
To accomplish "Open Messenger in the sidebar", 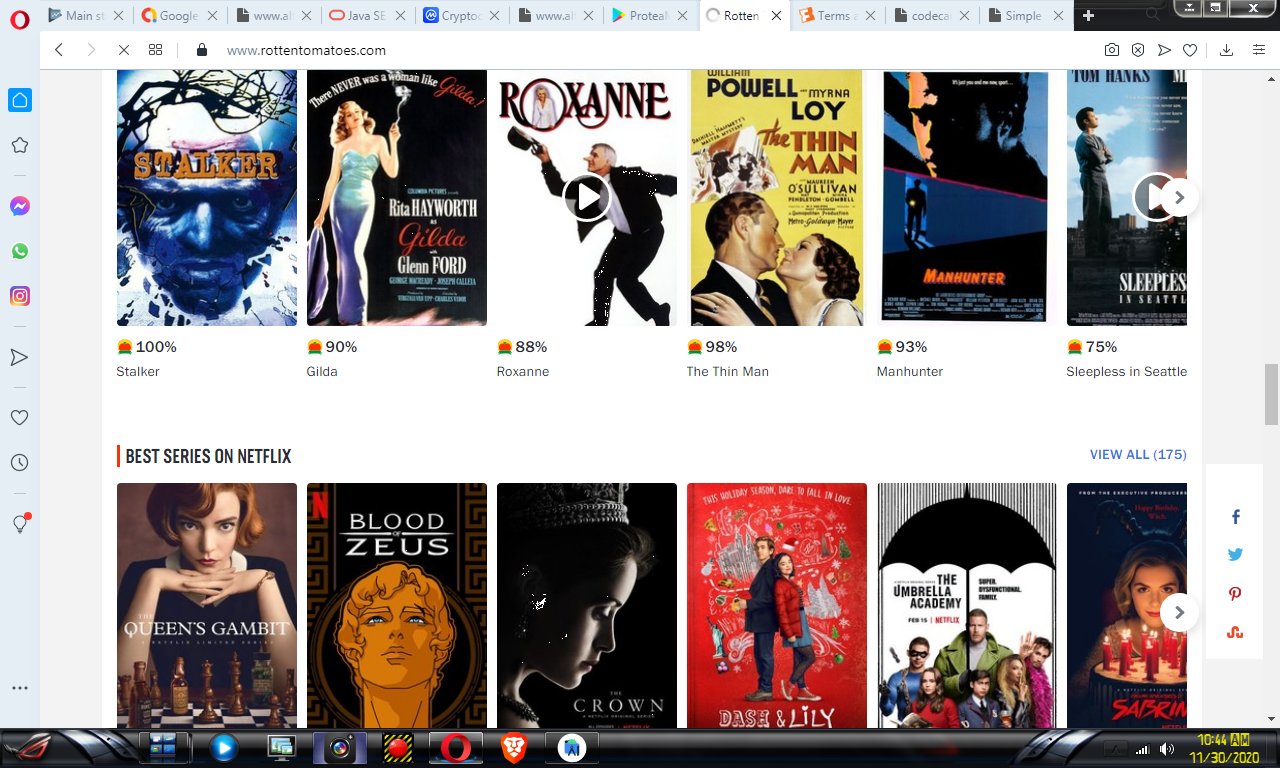I will click(20, 206).
